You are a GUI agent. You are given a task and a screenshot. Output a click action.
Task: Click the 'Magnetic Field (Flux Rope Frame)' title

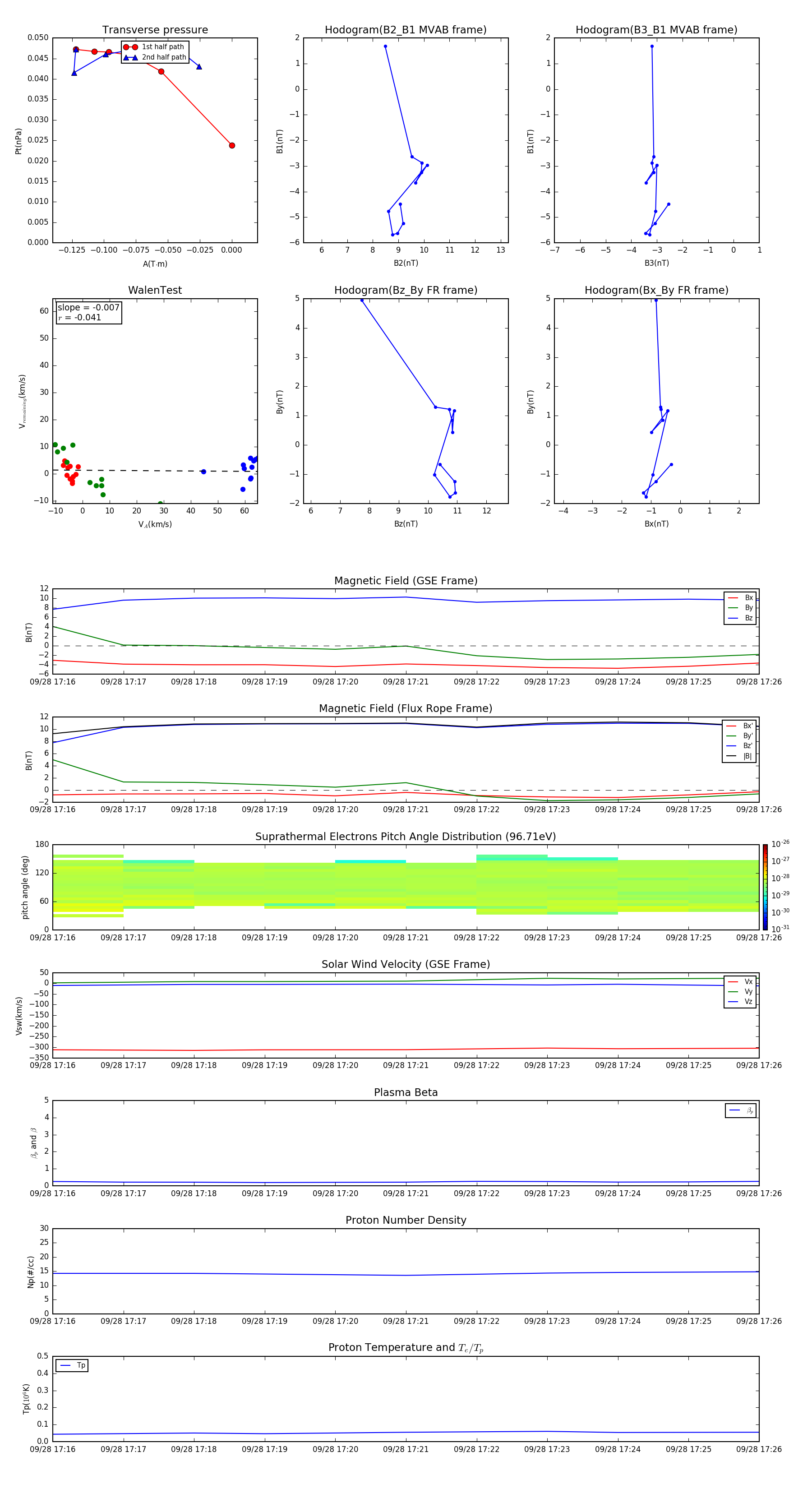406,709
